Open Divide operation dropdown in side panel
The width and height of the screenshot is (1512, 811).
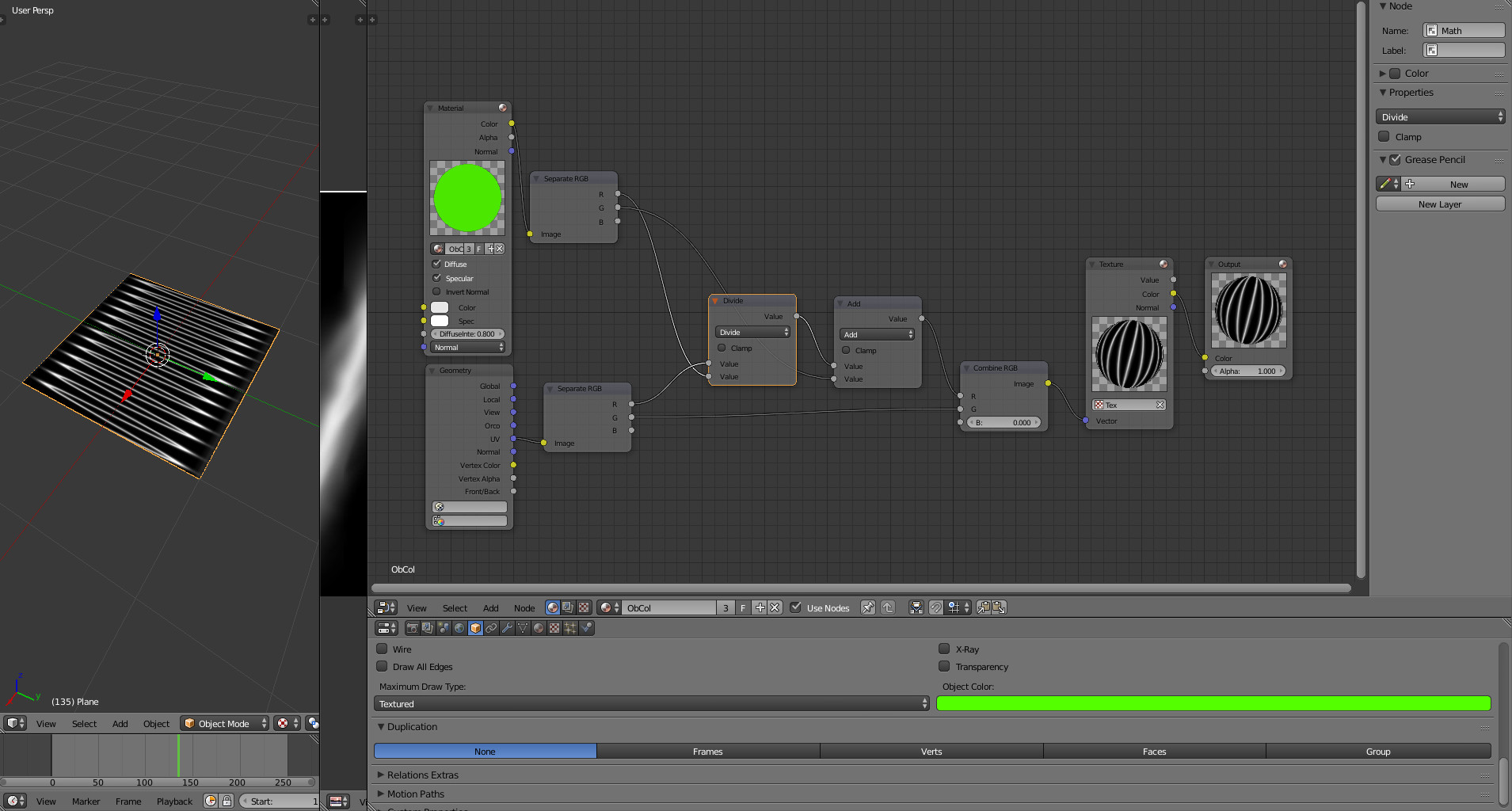1440,116
